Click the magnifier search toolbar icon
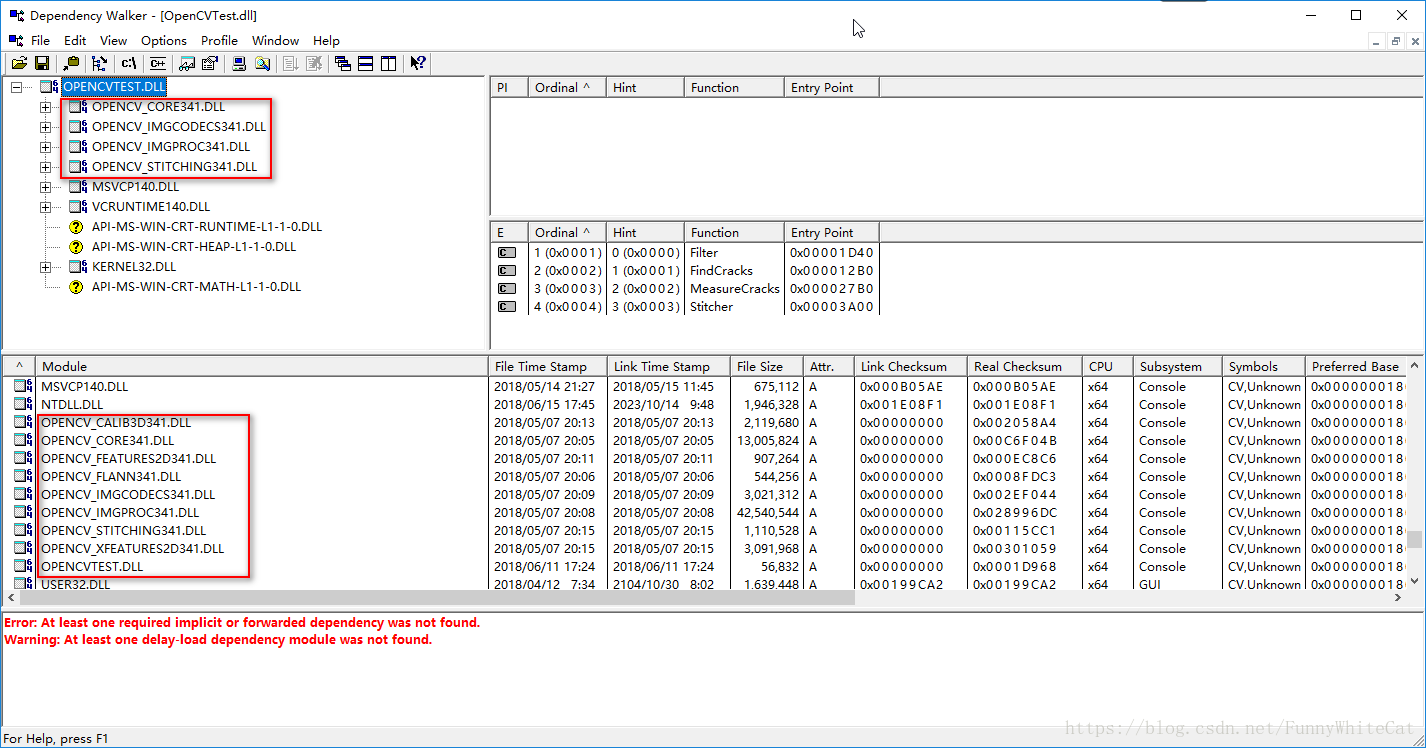Viewport: 1426px width, 748px height. coord(262,63)
